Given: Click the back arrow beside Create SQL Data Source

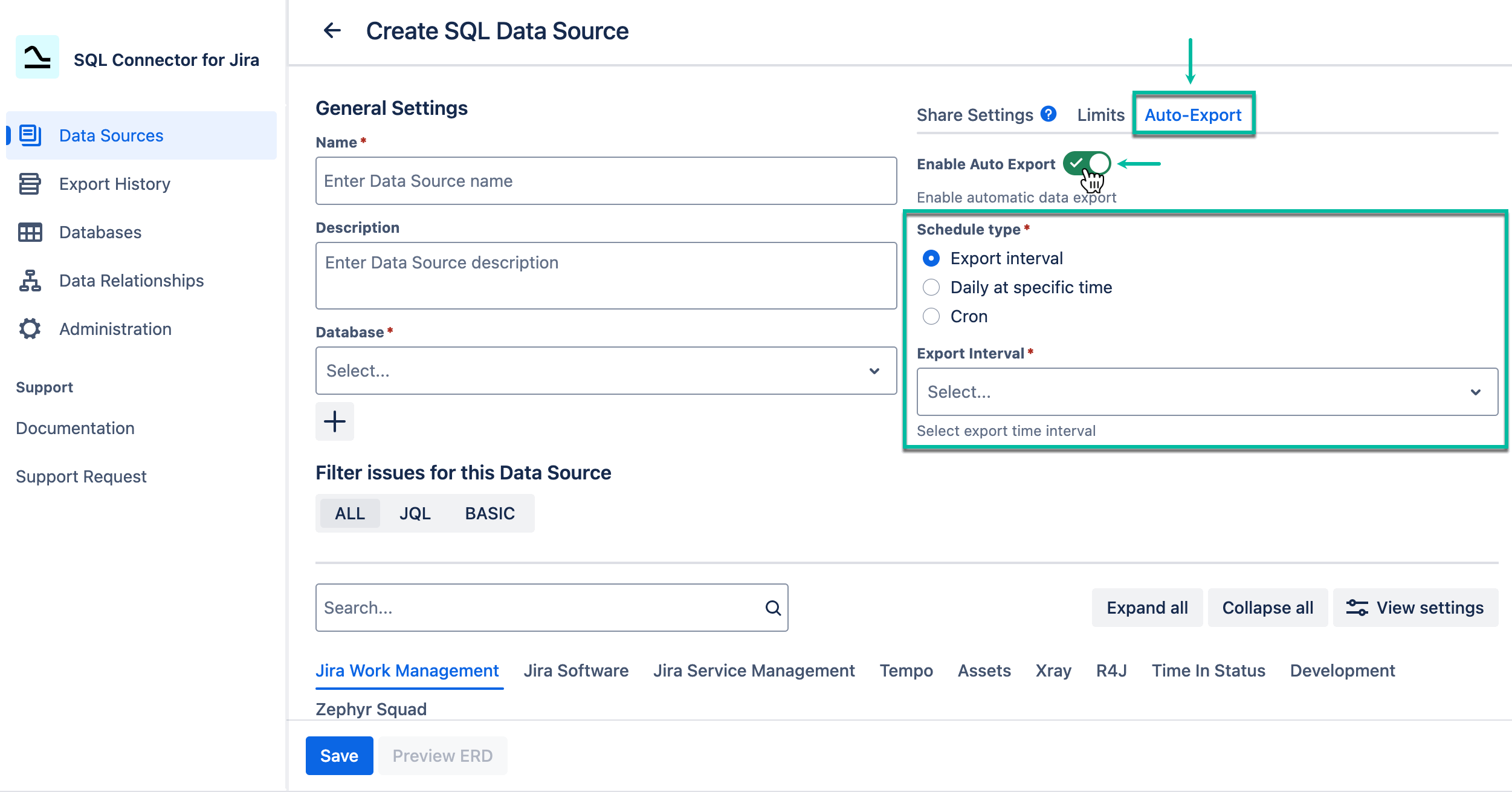Looking at the screenshot, I should click(x=332, y=30).
